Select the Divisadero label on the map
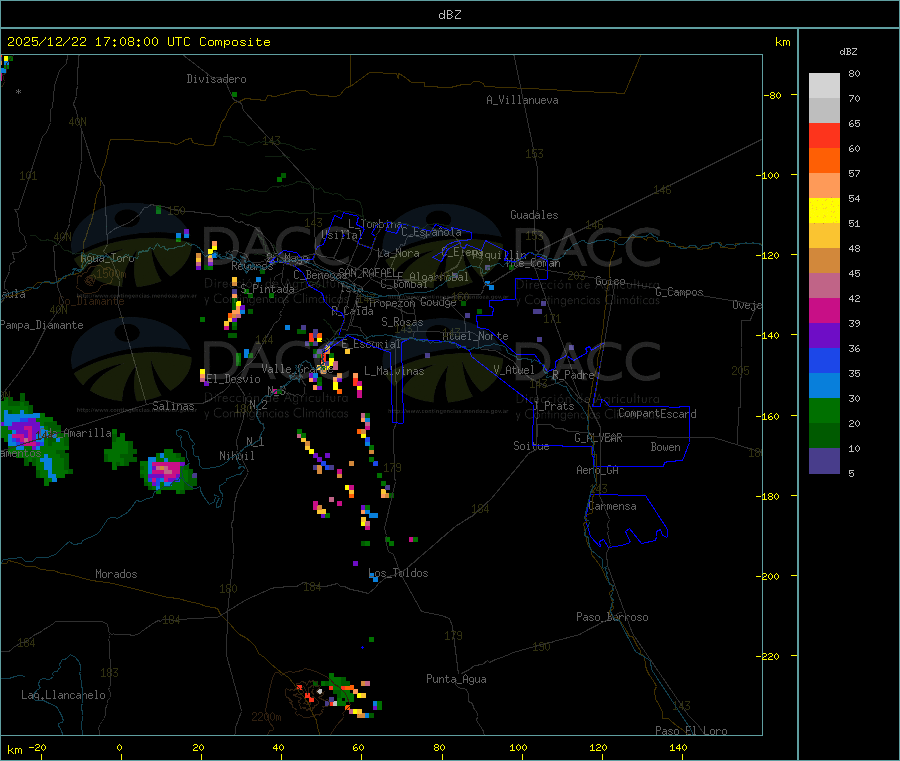This screenshot has height=761, width=900. click(216, 79)
